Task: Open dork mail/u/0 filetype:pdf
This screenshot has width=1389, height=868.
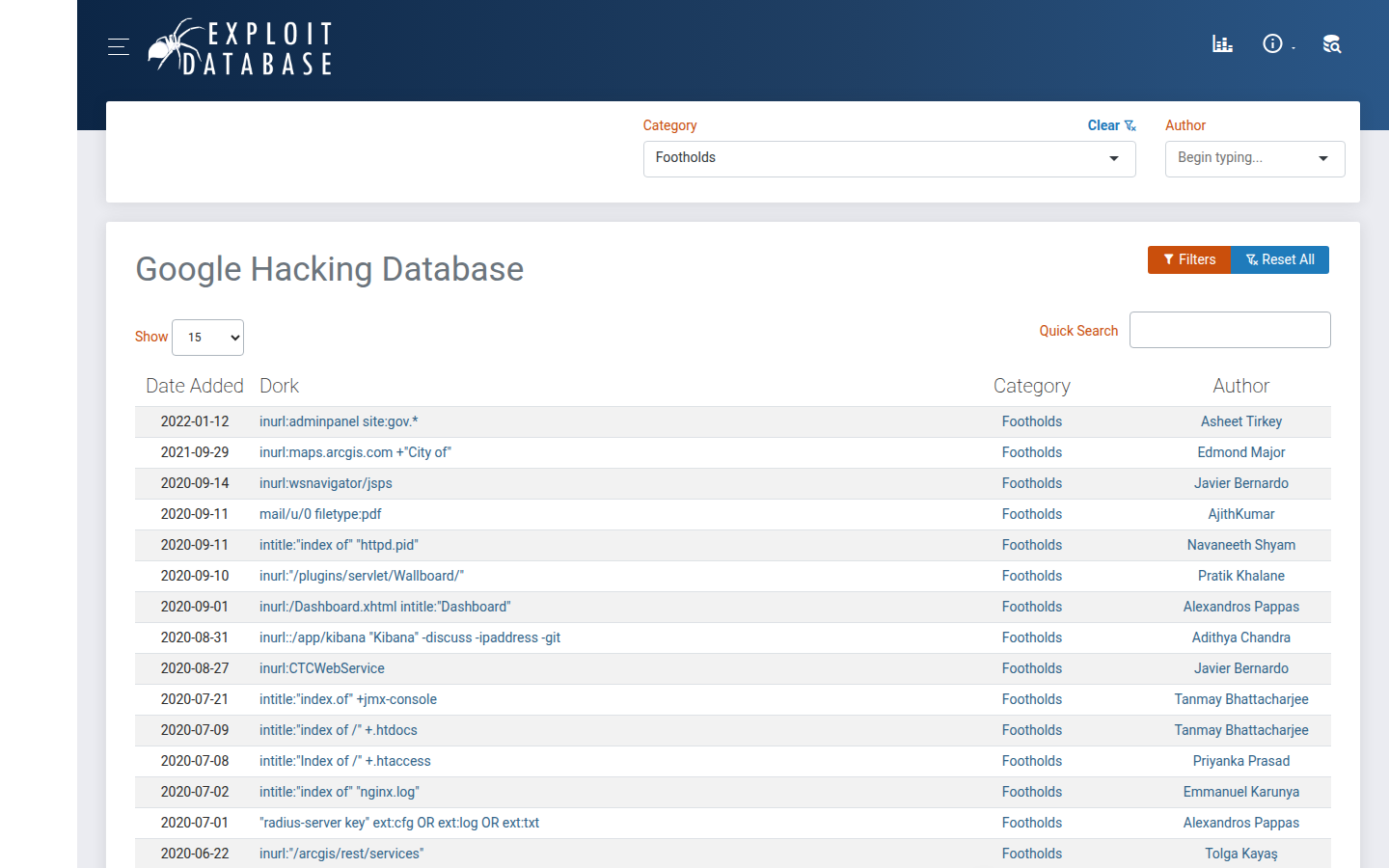Action: coord(320,514)
